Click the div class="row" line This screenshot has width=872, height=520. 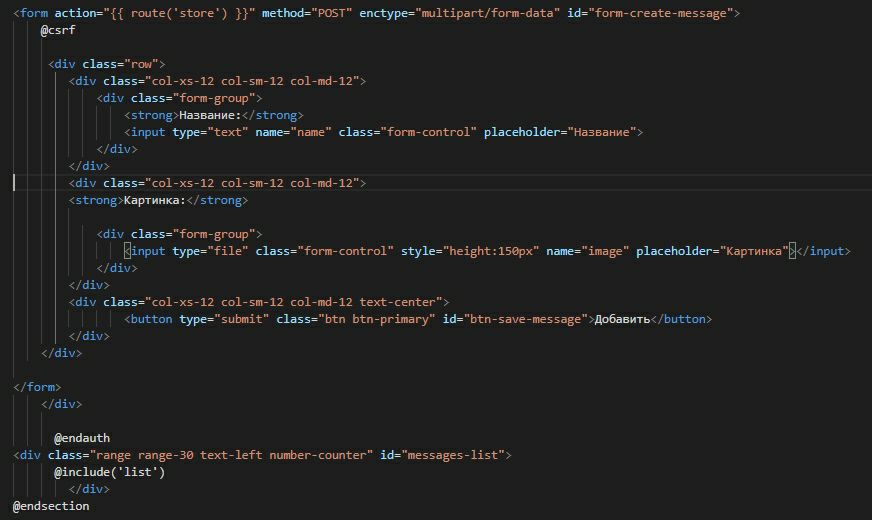[x=107, y=64]
